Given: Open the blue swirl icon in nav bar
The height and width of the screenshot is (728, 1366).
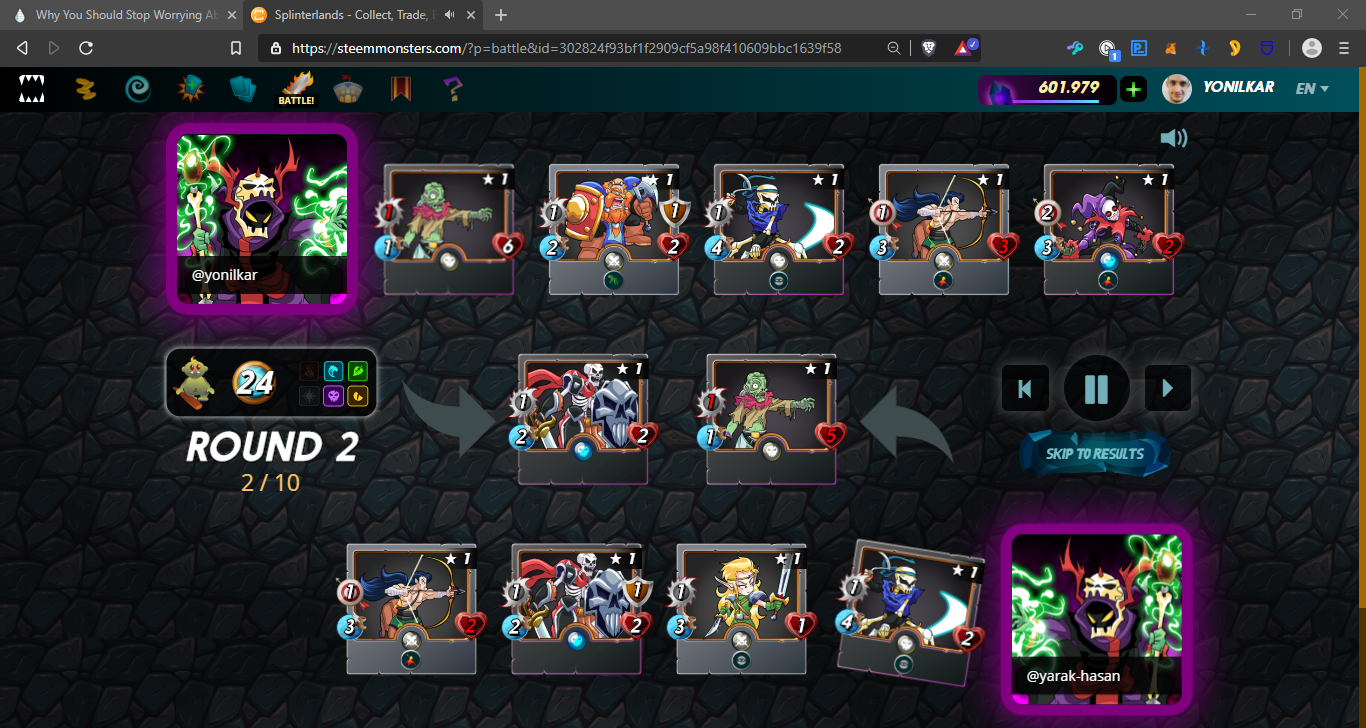Looking at the screenshot, I should [138, 90].
